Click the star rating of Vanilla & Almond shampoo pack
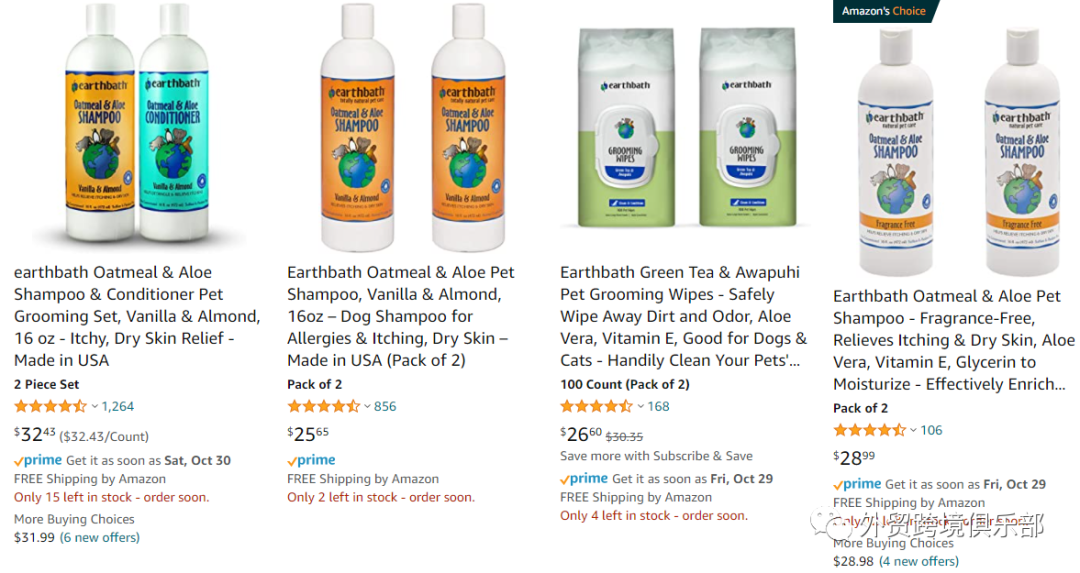Screen dimensions: 1080x573 tap(324, 406)
